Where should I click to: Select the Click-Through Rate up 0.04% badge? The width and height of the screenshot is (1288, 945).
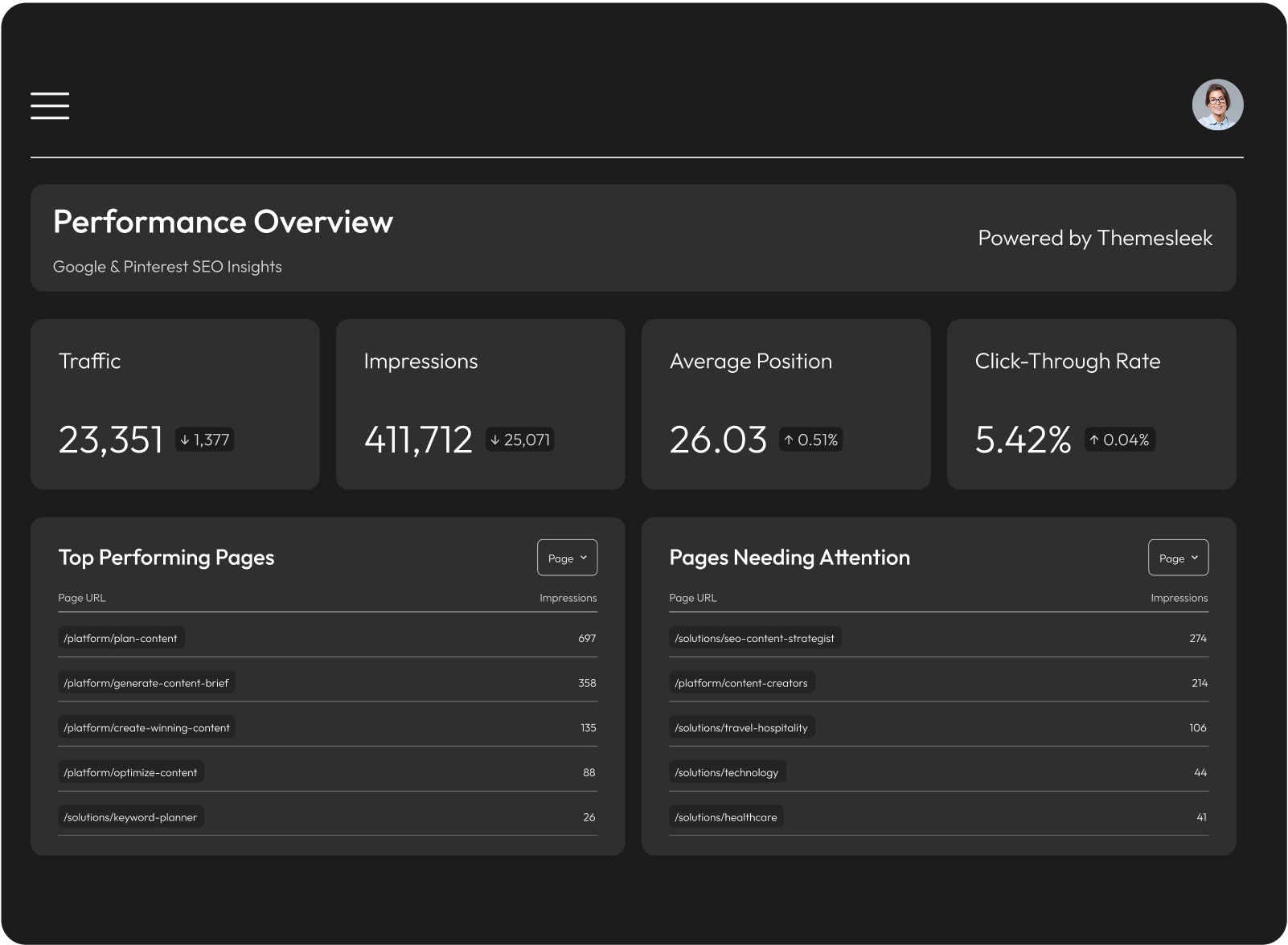1119,440
